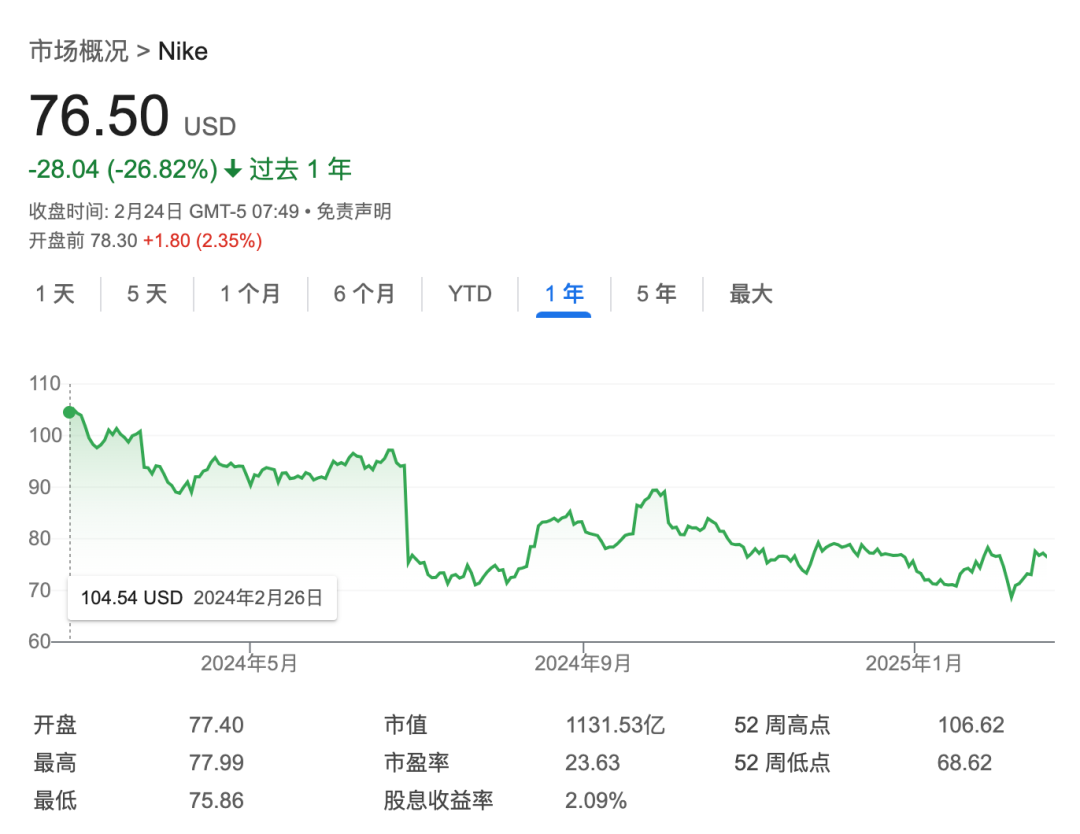Open the 最大 all-time chart range
The width and height of the screenshot is (1080, 834).
750,294
